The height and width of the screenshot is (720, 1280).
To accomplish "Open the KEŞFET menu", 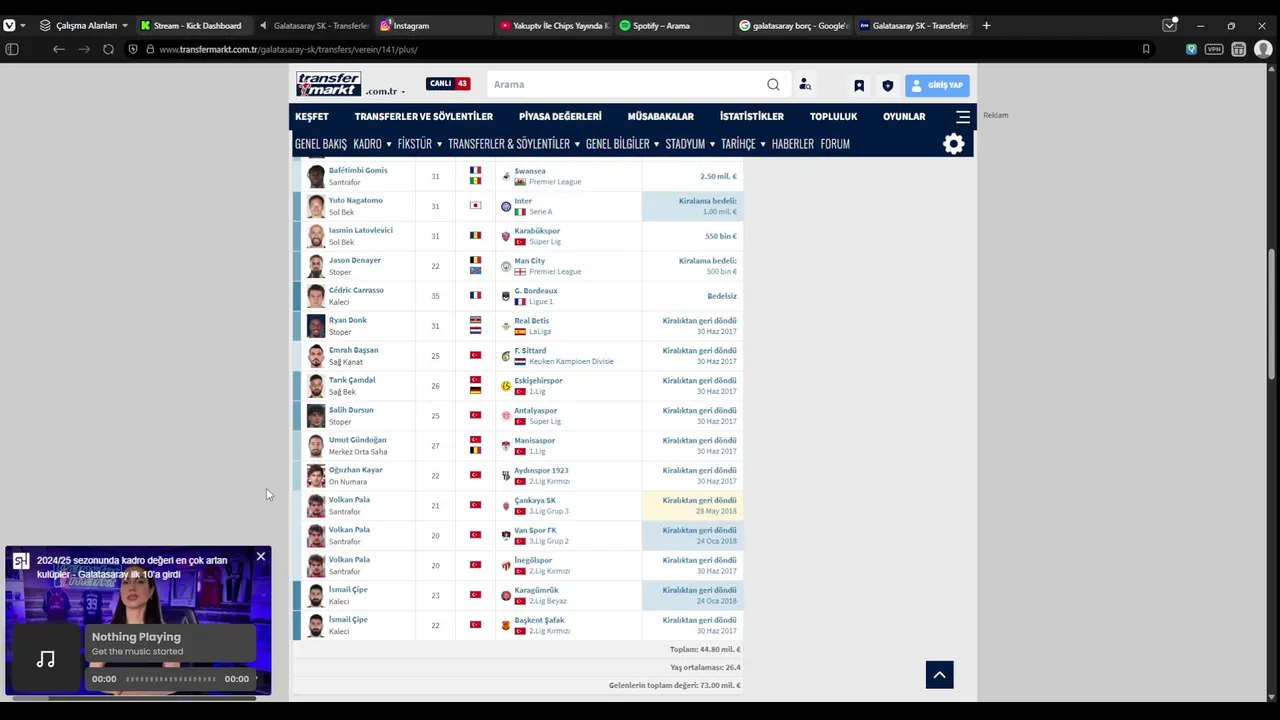I will [x=311, y=117].
